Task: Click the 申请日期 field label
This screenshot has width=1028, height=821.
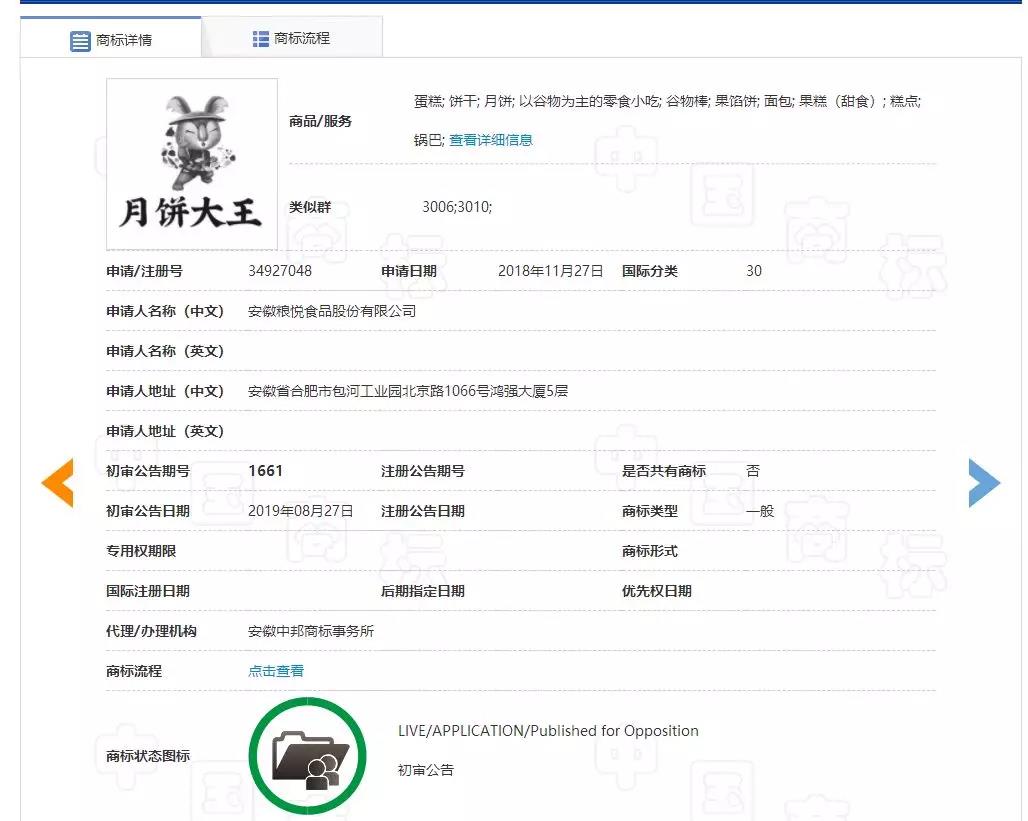Action: [409, 271]
